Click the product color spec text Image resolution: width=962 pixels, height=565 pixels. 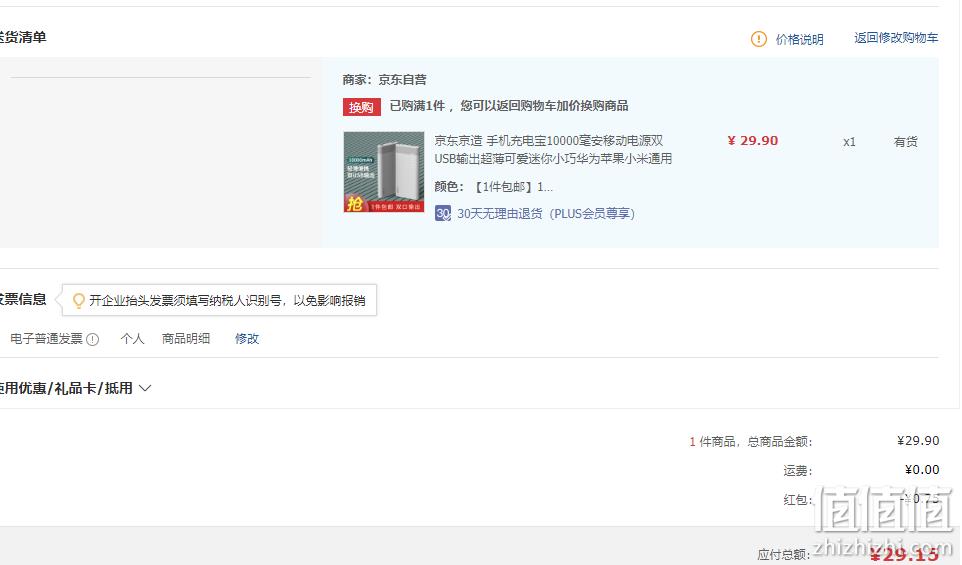coord(493,186)
